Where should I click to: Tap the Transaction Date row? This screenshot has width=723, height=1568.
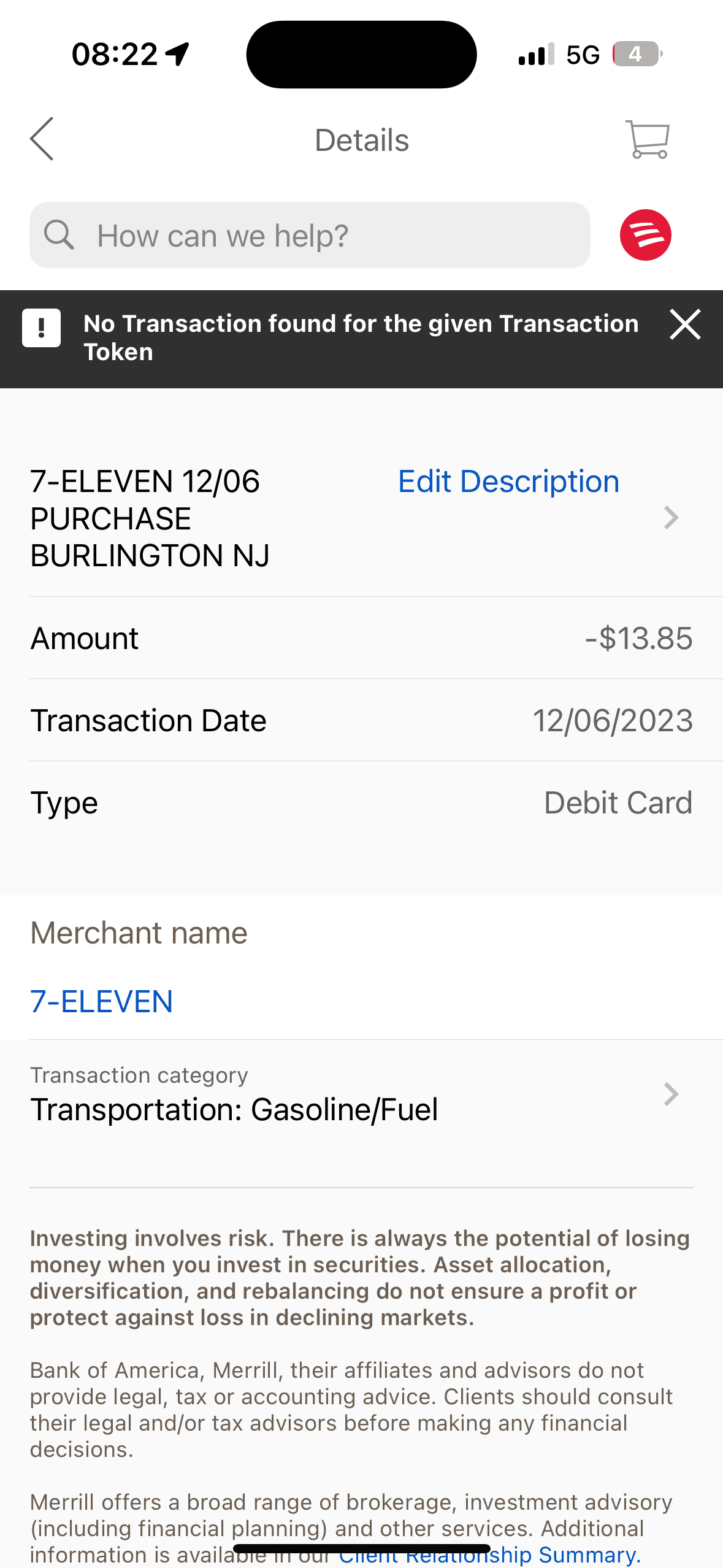[x=361, y=720]
